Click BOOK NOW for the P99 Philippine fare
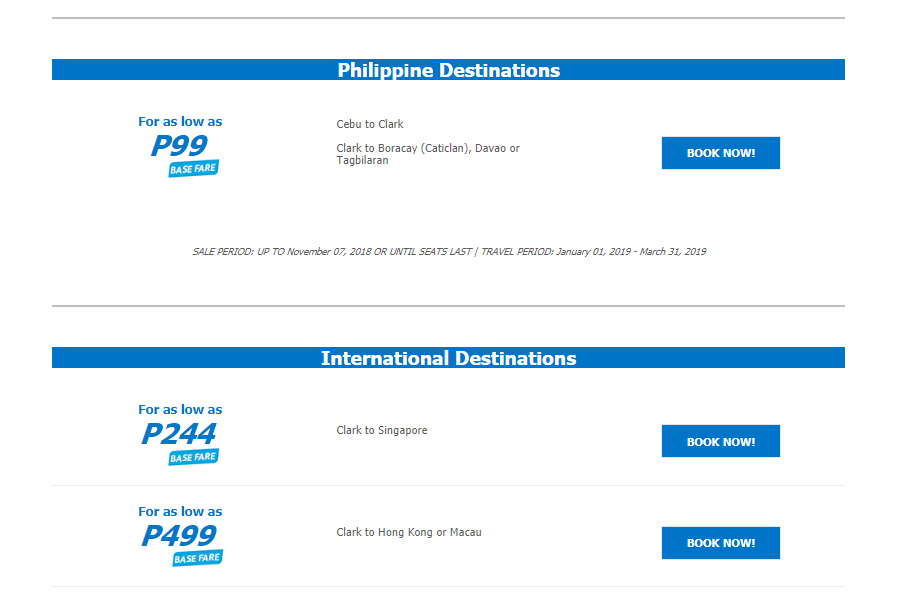 click(721, 153)
